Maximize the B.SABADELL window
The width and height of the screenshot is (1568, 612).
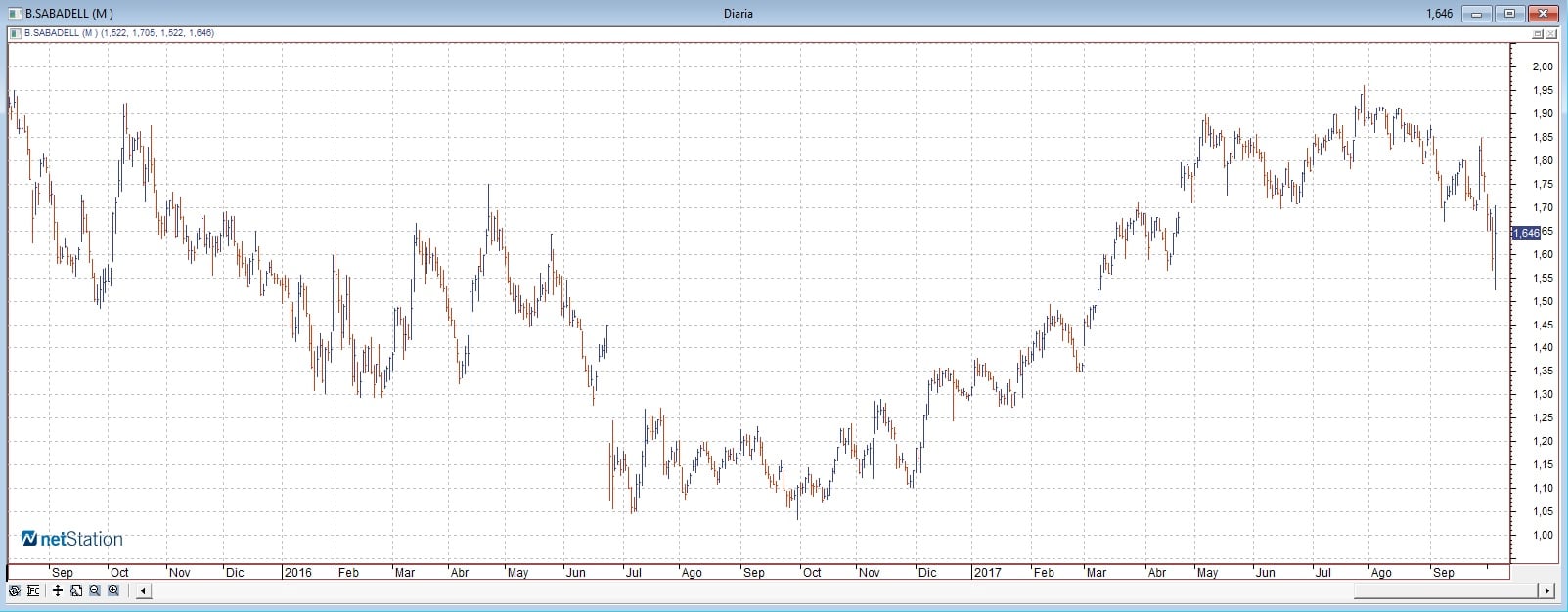(x=1509, y=14)
